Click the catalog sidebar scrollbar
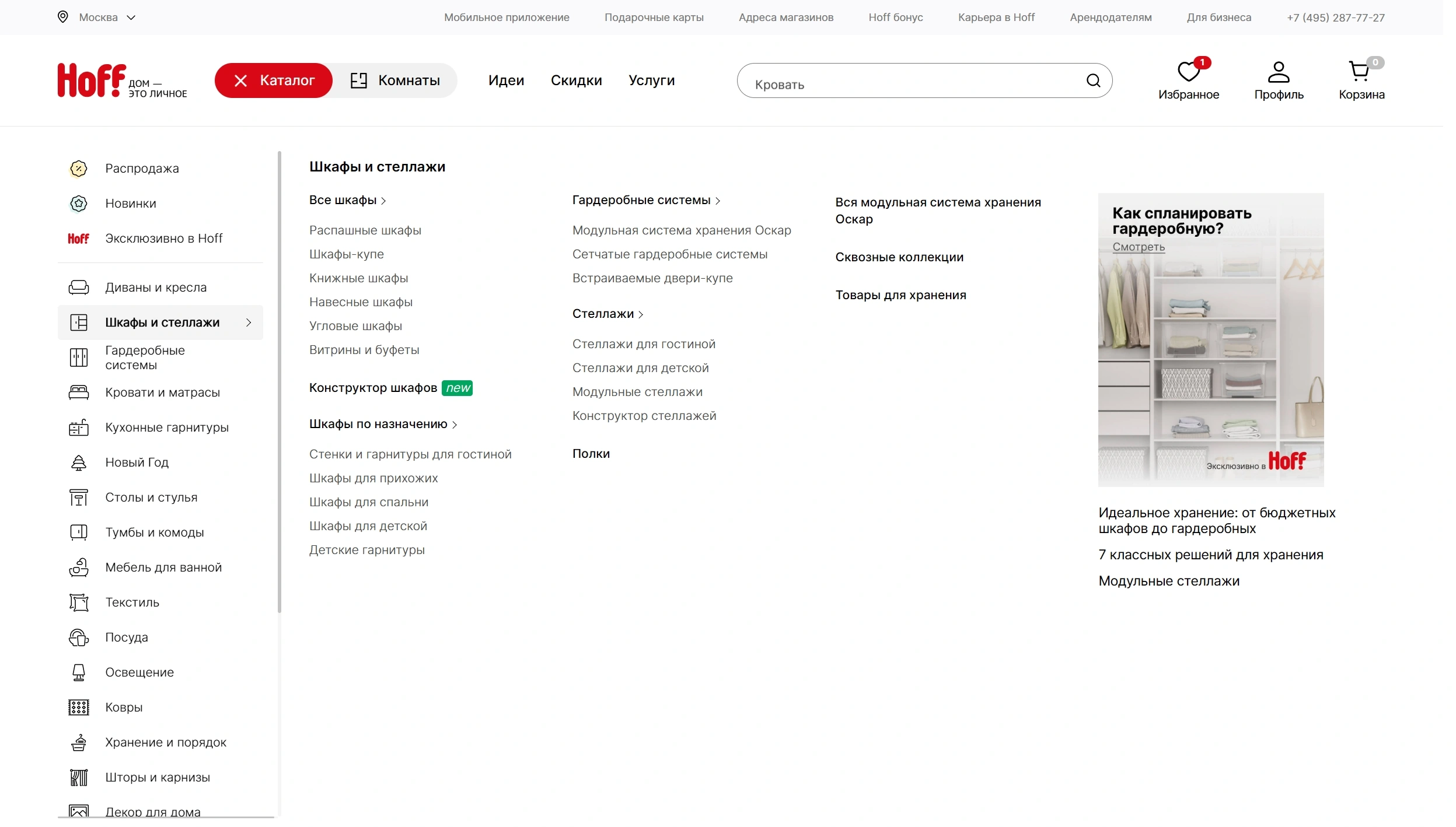Image resolution: width=1456 pixels, height=827 pixels. (280, 382)
